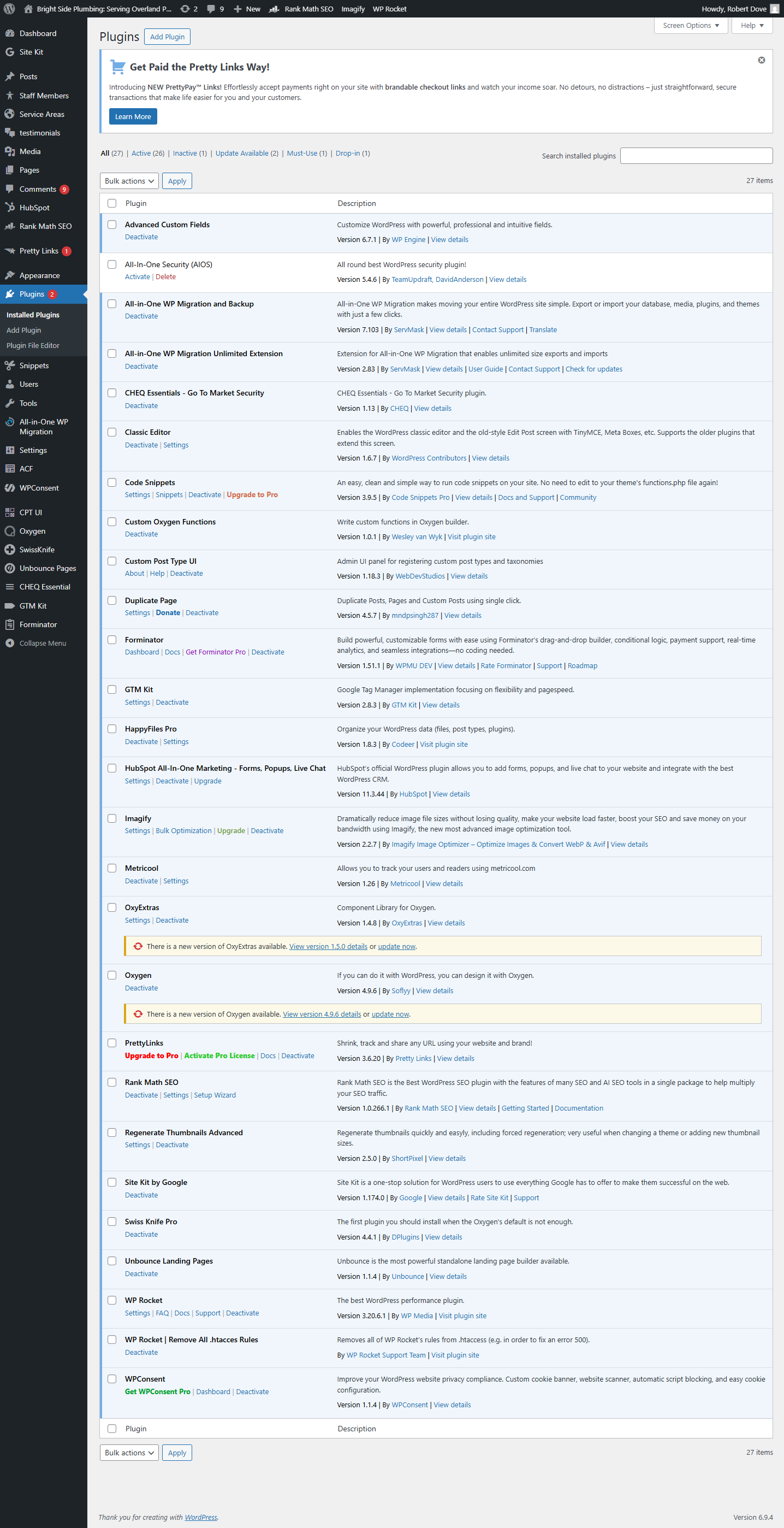
Task: Open the Dashboard sidebar icon
Action: click(9, 33)
